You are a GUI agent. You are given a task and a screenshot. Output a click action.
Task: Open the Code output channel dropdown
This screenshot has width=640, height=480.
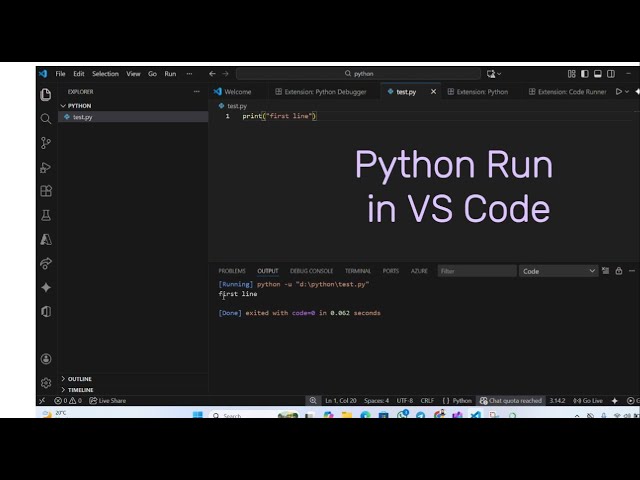coord(558,271)
